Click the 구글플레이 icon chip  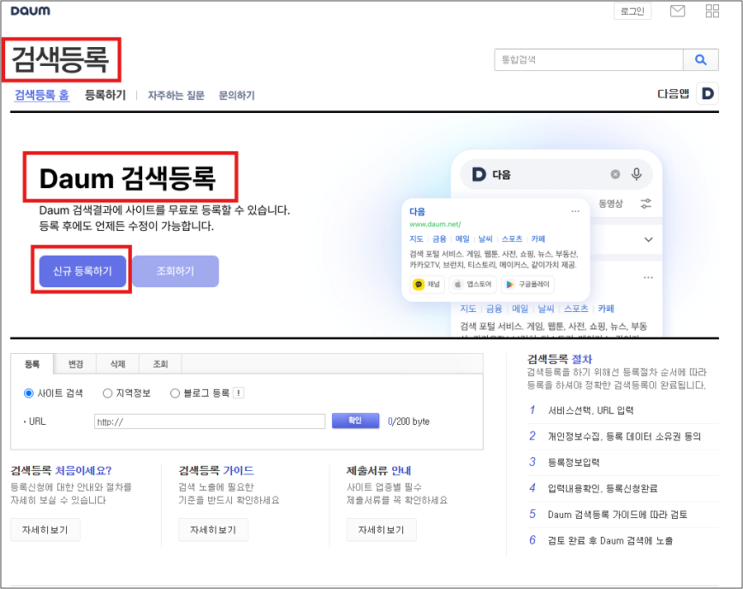click(x=527, y=284)
